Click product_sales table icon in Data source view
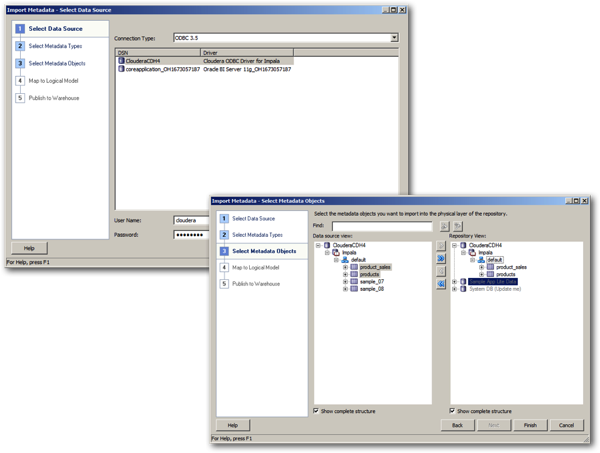The height and width of the screenshot is (453, 600). [x=354, y=267]
